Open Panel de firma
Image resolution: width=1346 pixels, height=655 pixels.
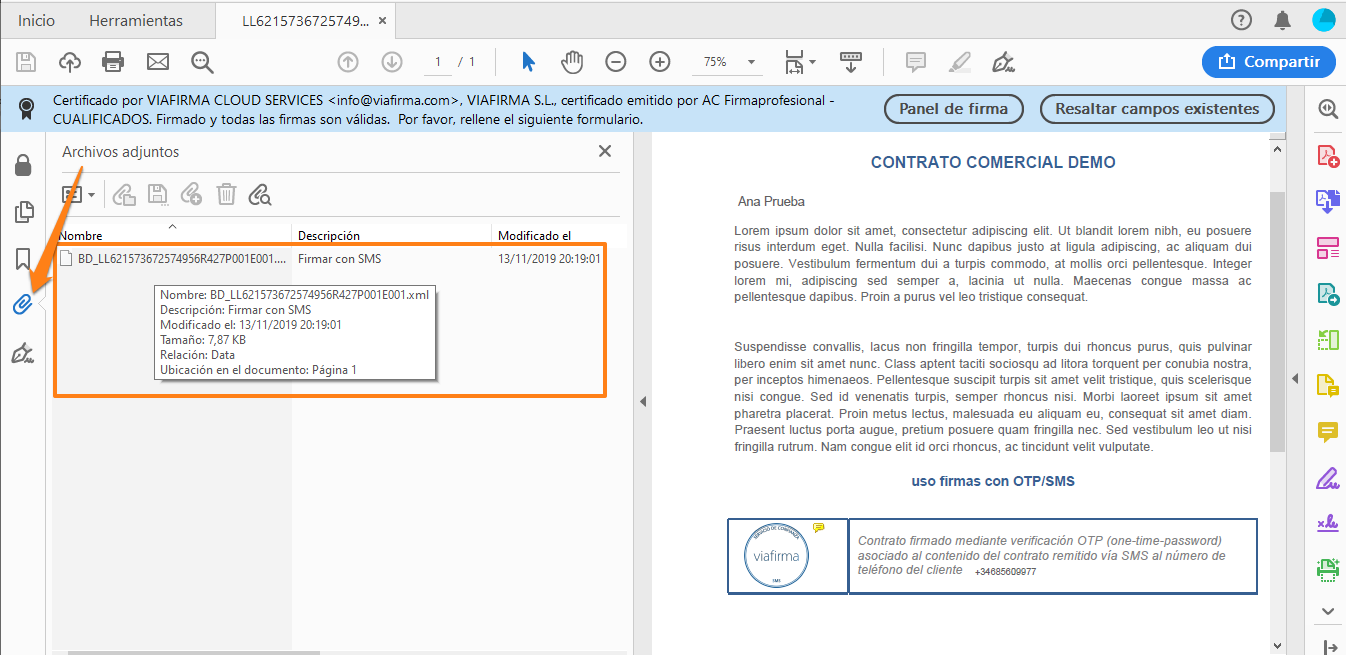pos(954,108)
